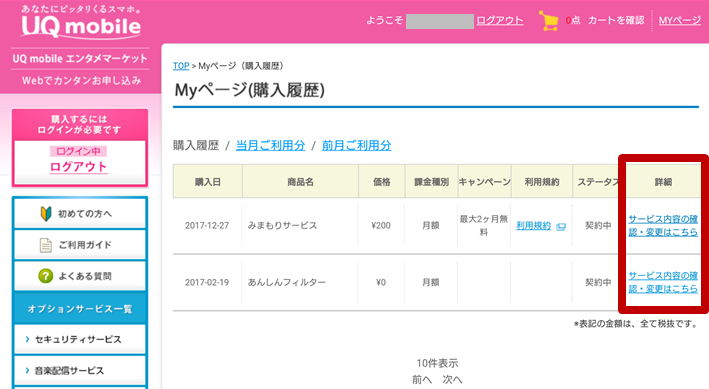
Task: Open the MYページ link
Action: tap(680, 20)
